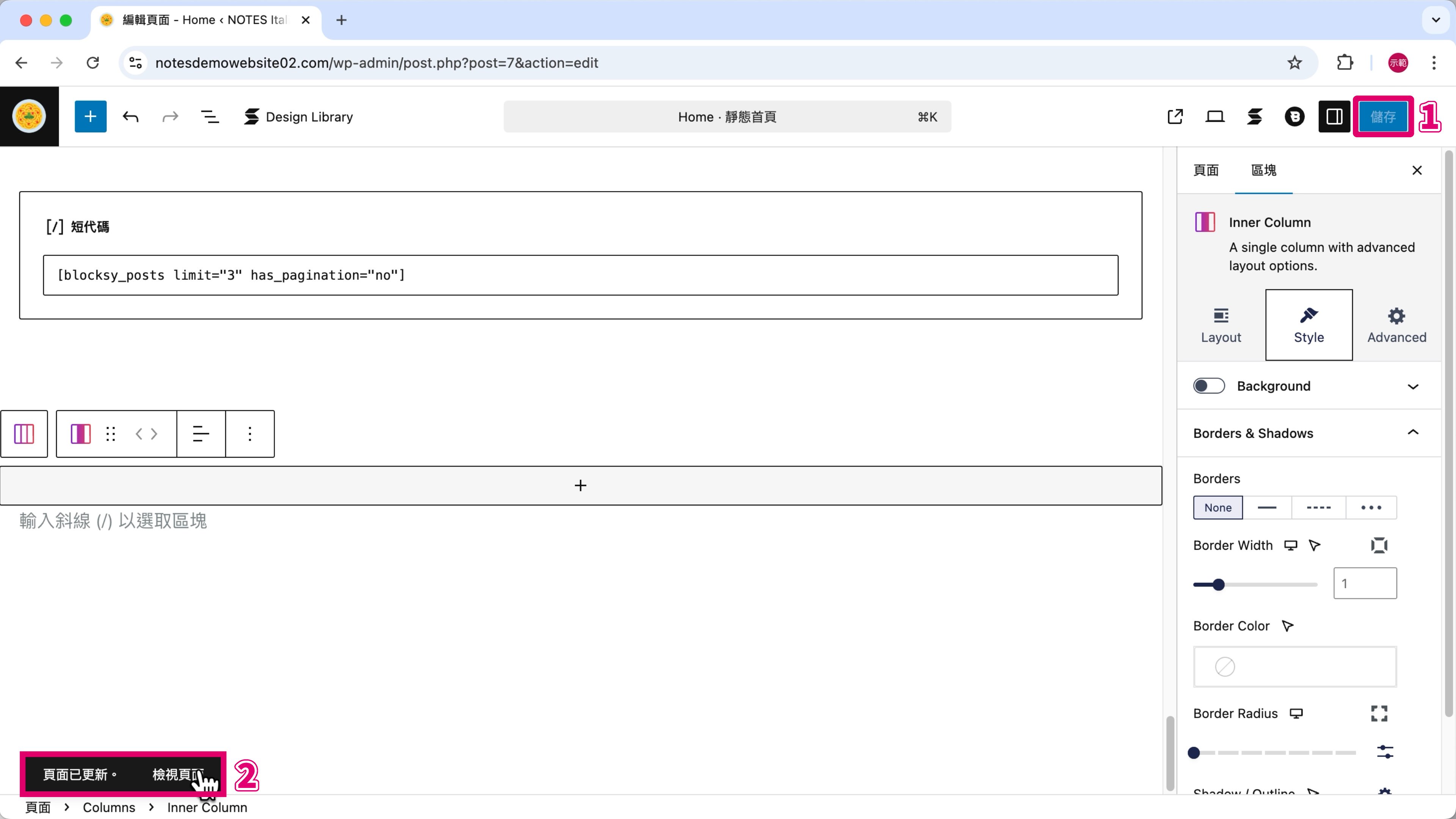Open the Blocksy settings icon
Viewport: 1456px width, 819px height.
click(x=1294, y=116)
